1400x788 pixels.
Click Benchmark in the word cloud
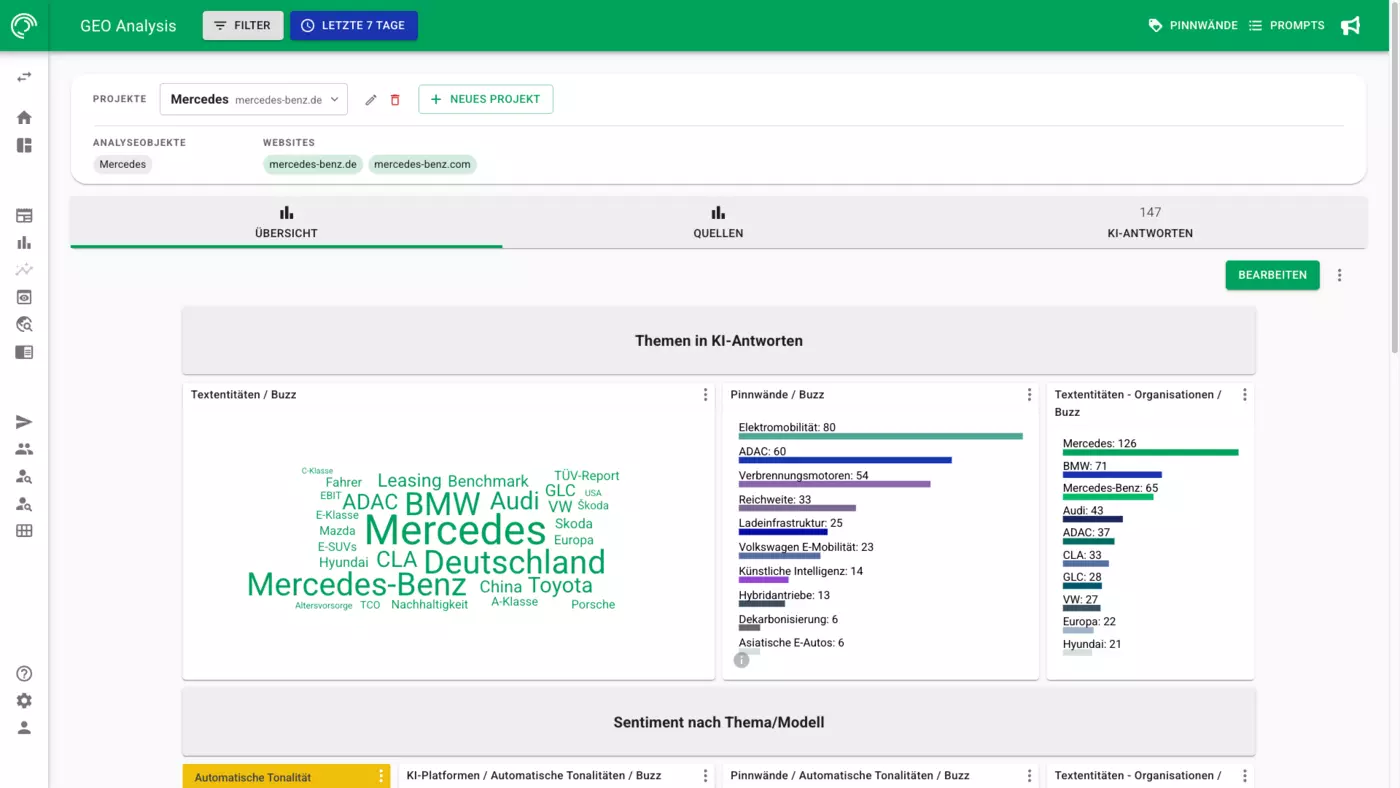tap(488, 481)
